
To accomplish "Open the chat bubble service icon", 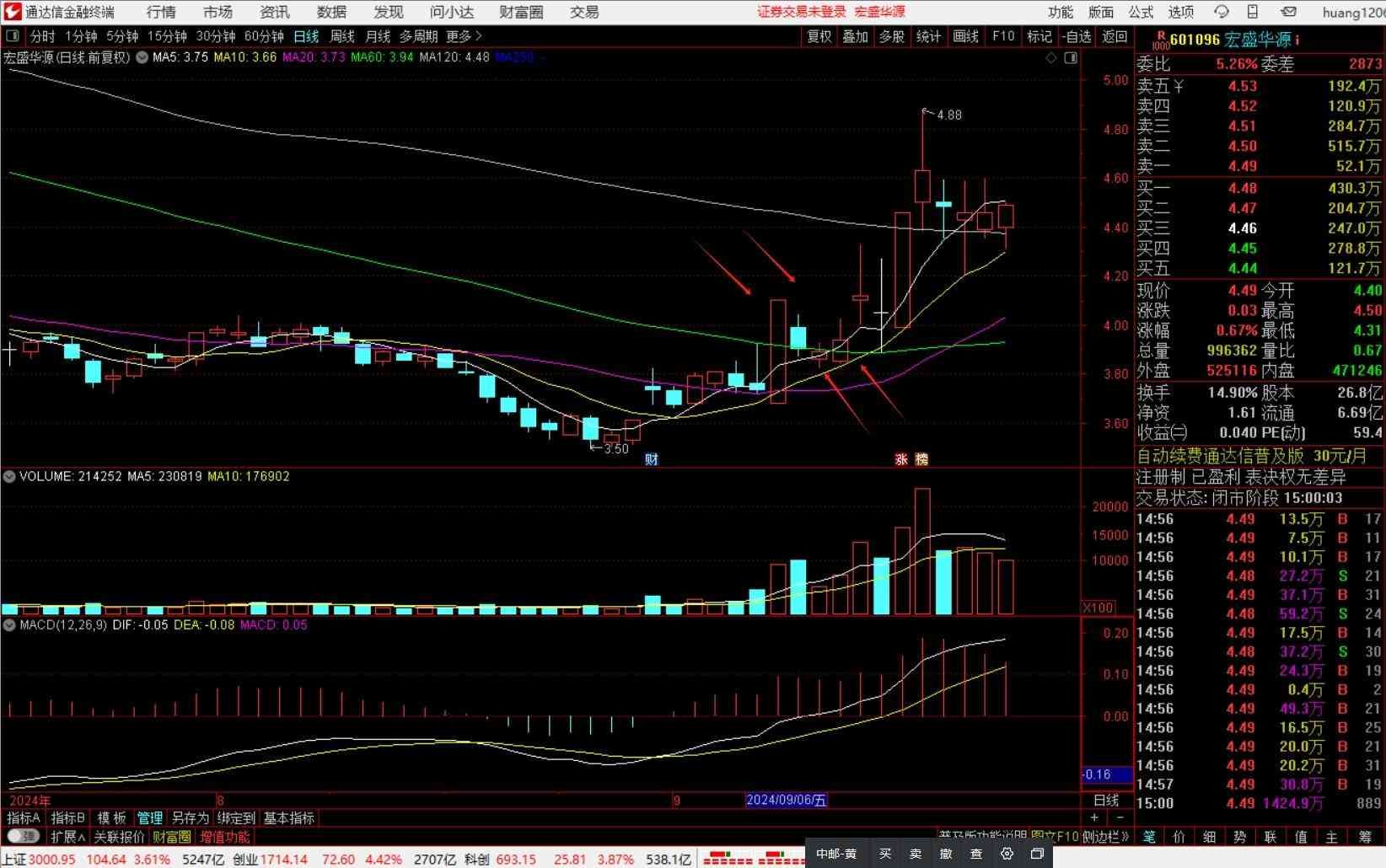I will pyautogui.click(x=1222, y=12).
